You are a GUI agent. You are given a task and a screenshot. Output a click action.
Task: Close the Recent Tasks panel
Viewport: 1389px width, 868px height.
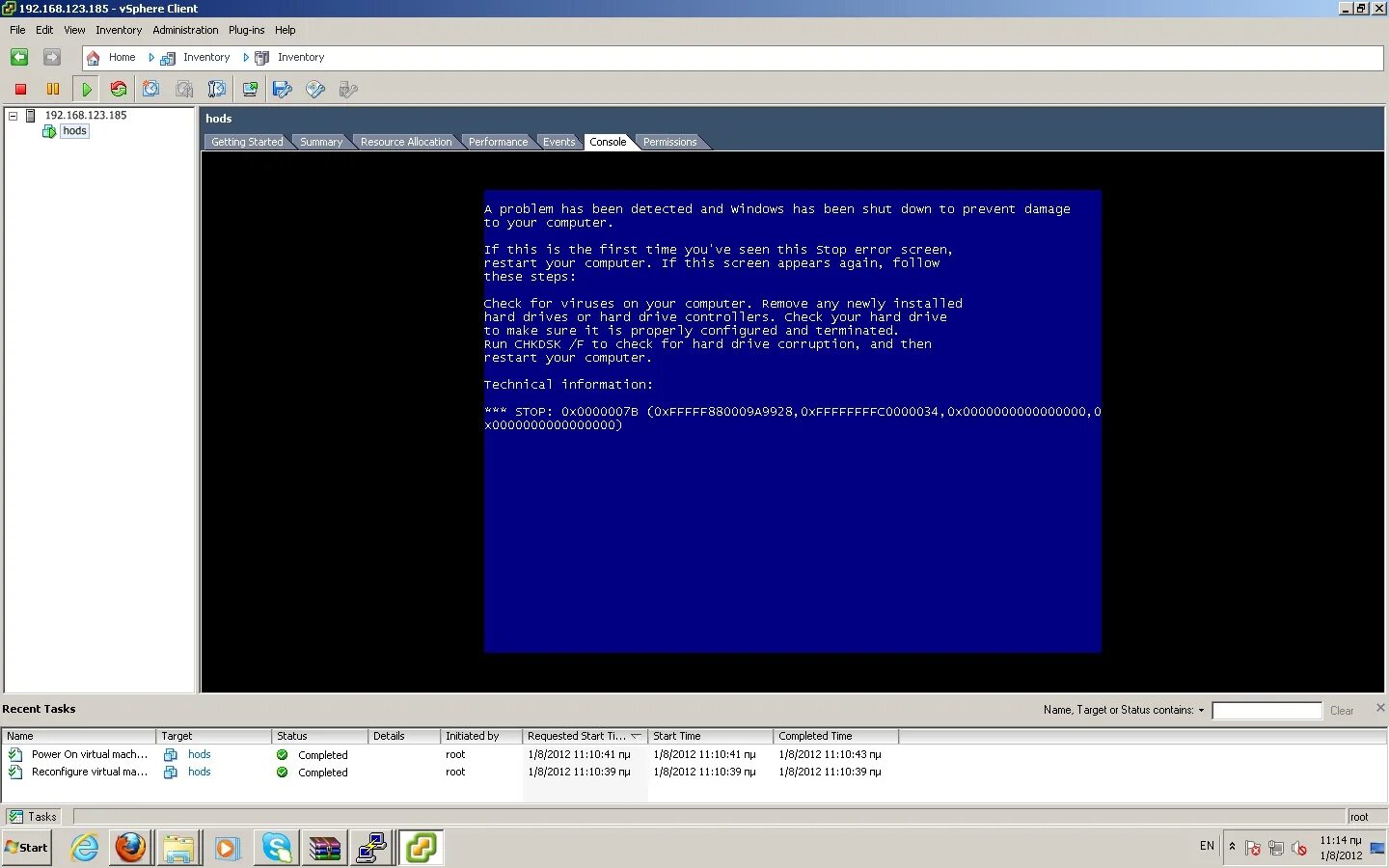click(x=1380, y=708)
